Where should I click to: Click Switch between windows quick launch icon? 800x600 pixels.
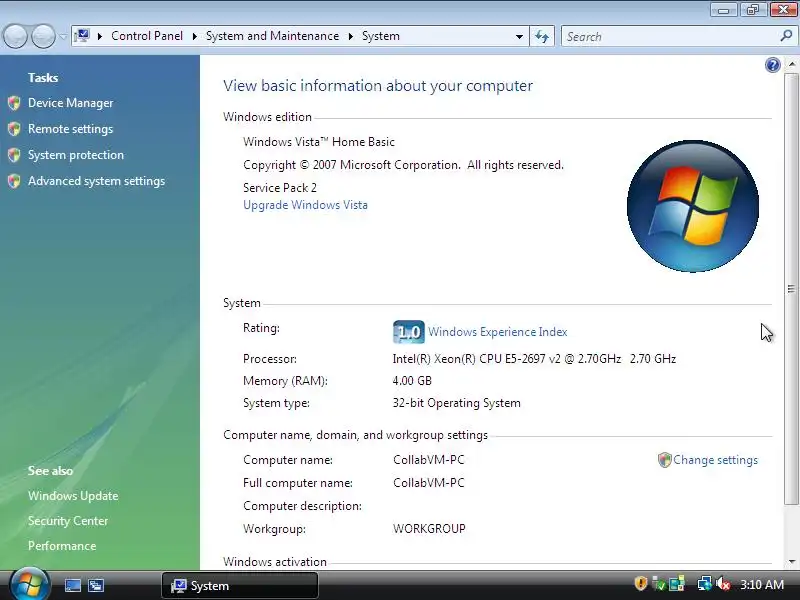coord(96,585)
